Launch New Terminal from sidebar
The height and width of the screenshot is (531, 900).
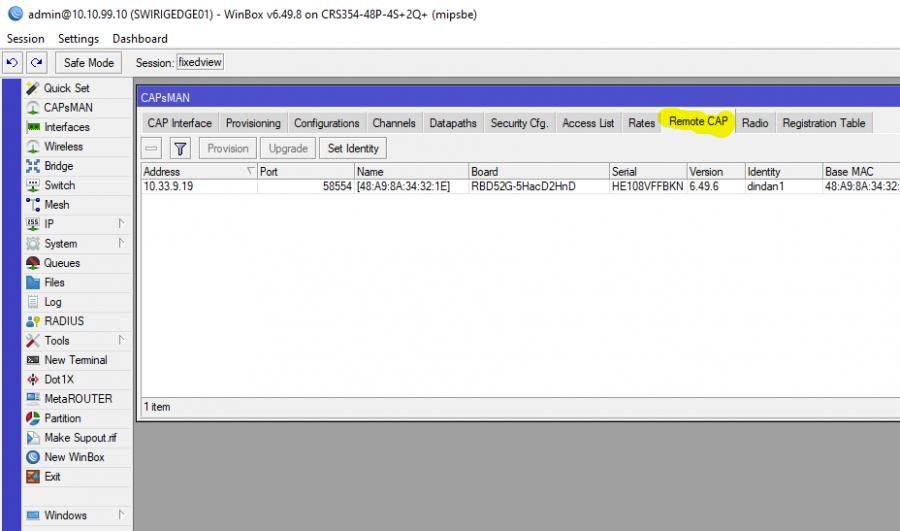pyautogui.click(x=75, y=360)
